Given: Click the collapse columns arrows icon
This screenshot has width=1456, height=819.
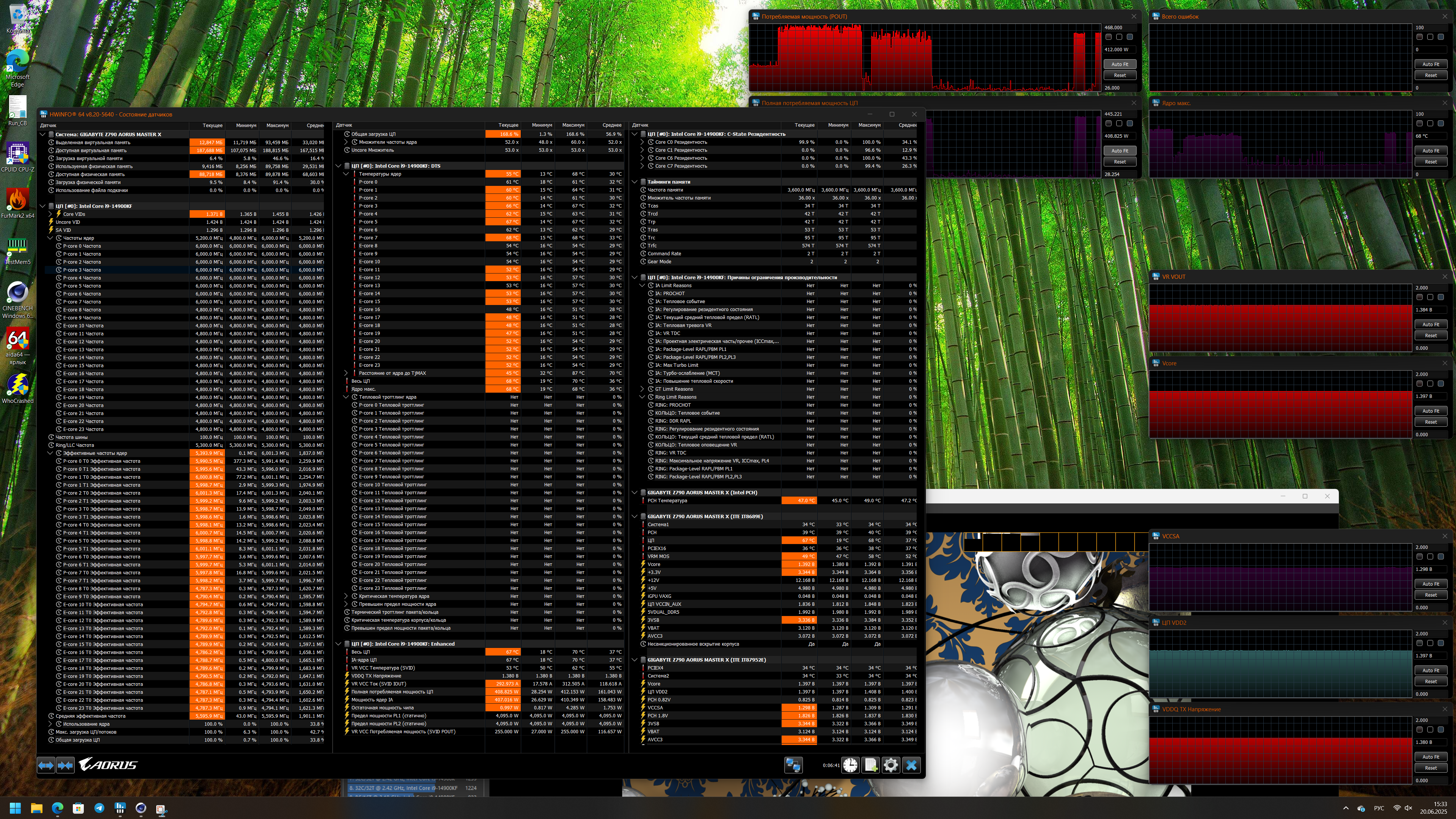Looking at the screenshot, I should coord(66,765).
